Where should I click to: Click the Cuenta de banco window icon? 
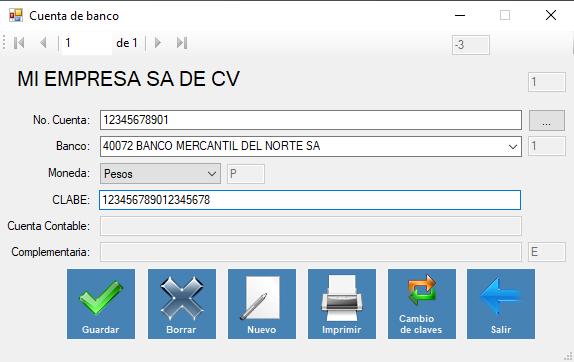click(x=16, y=15)
